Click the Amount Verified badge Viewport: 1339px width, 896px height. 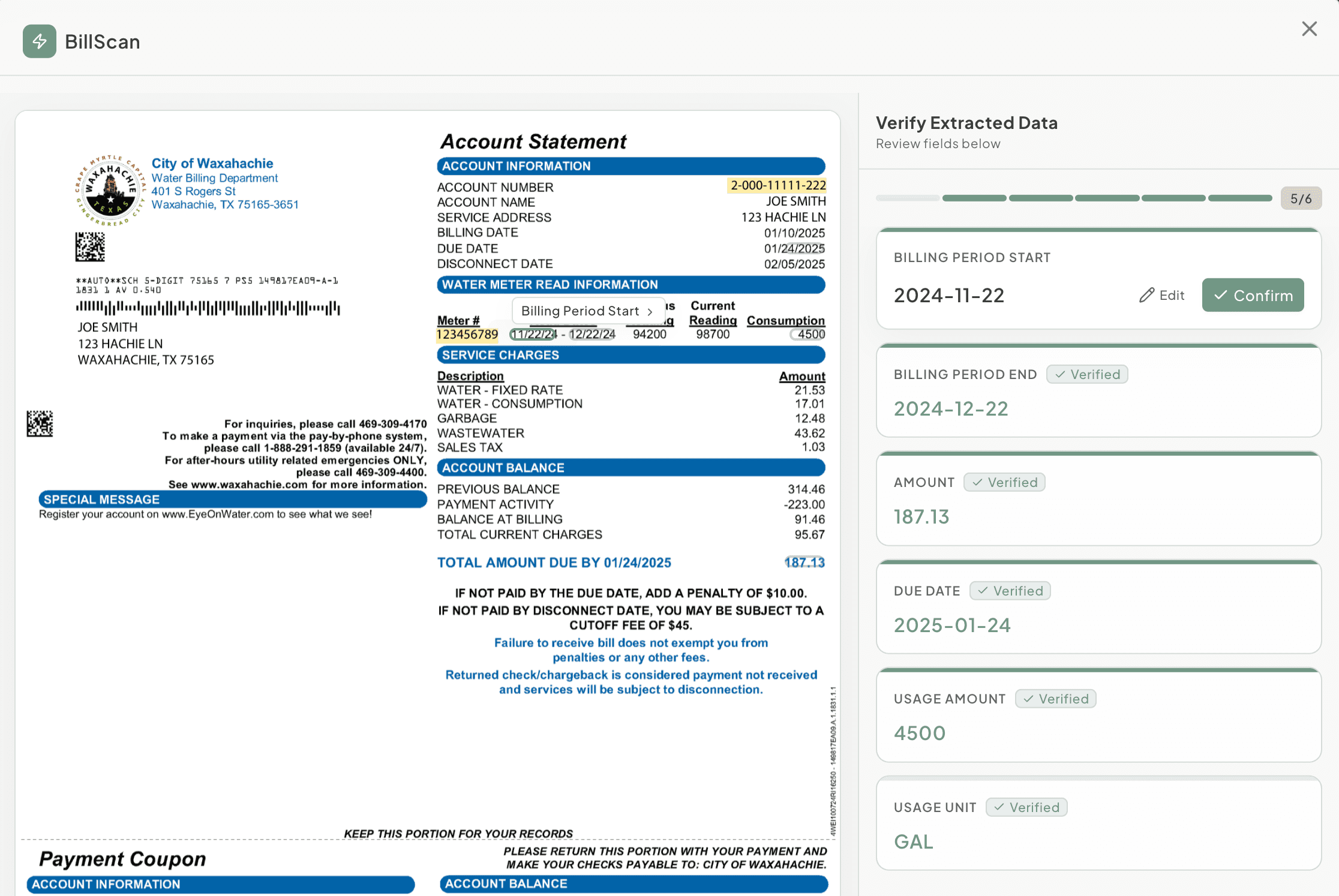click(1004, 482)
